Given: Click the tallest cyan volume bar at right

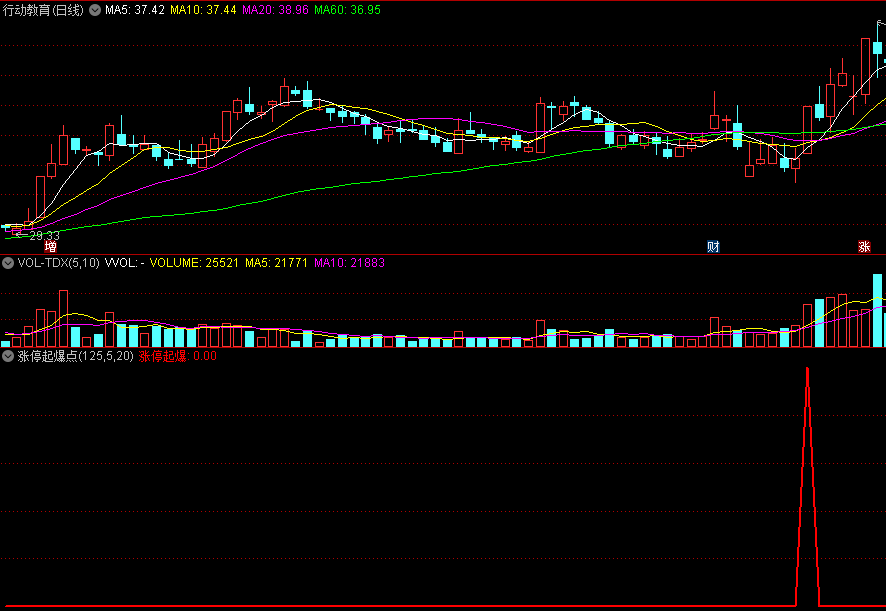Looking at the screenshot, I should (x=877, y=310).
